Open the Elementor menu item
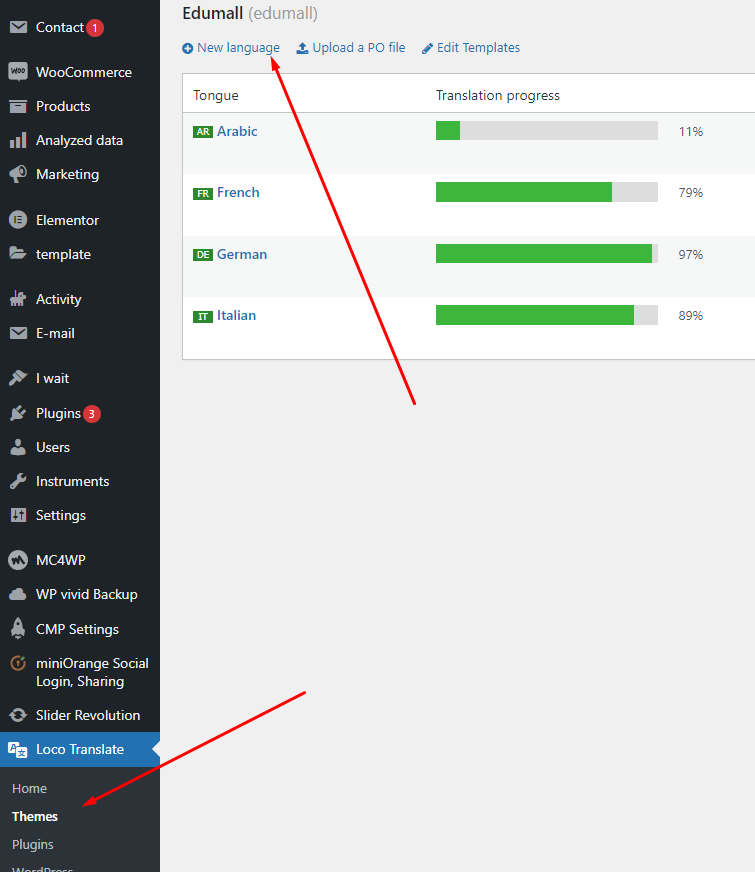 [x=67, y=220]
